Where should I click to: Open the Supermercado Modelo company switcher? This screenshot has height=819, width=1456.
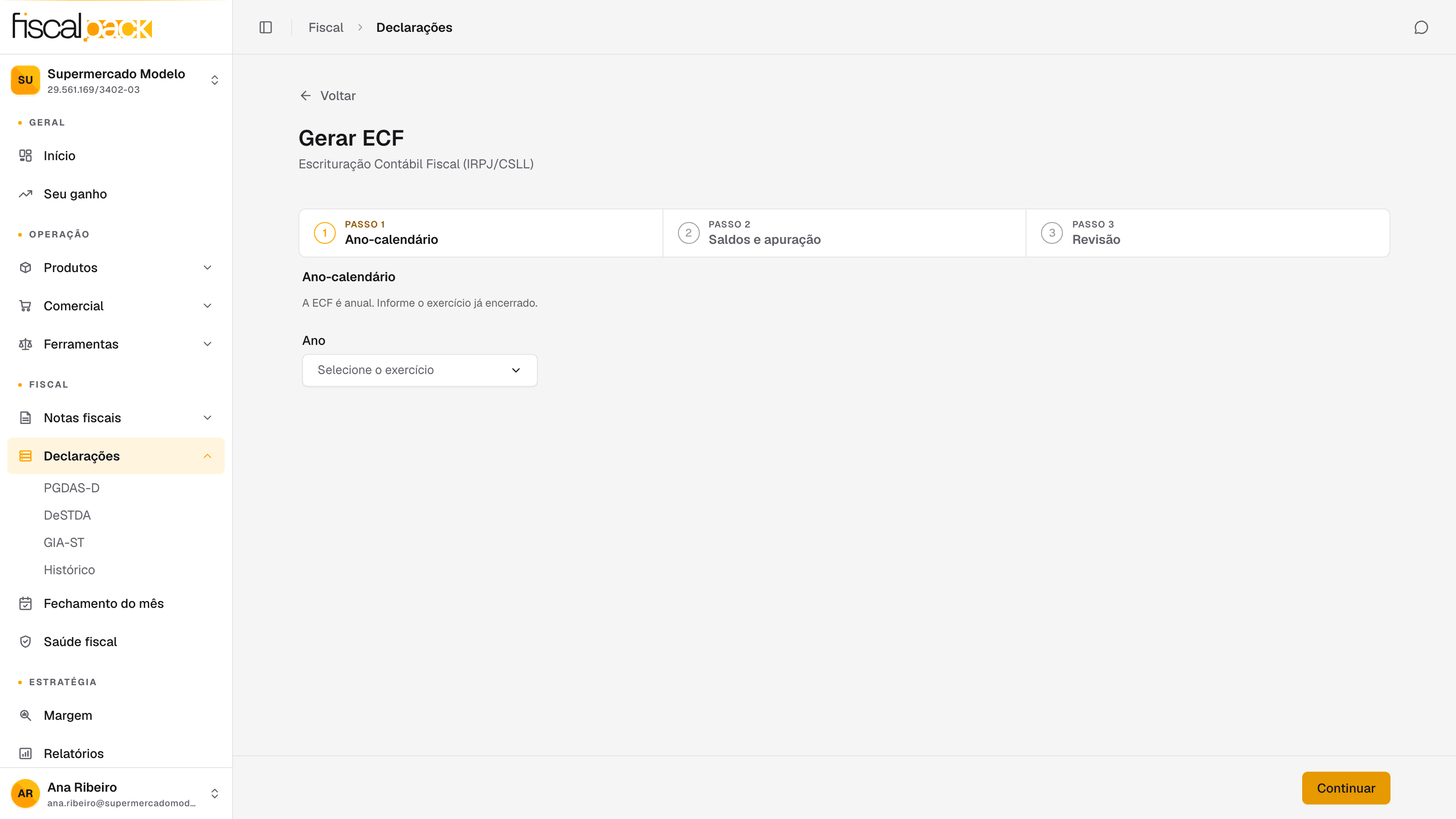(116, 80)
